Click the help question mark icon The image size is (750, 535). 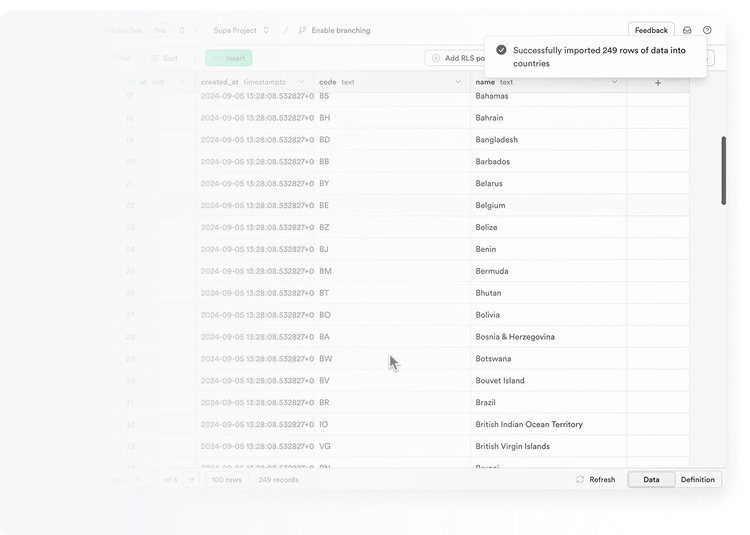point(707,30)
